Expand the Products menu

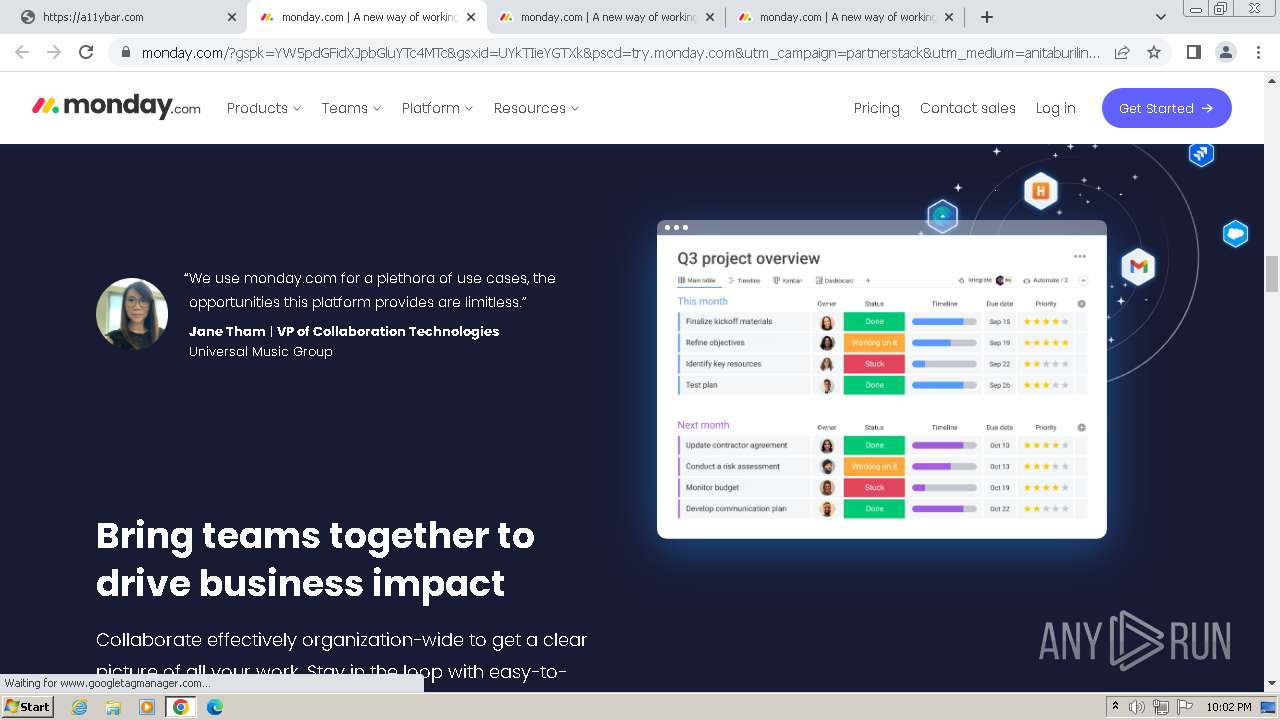tap(264, 108)
